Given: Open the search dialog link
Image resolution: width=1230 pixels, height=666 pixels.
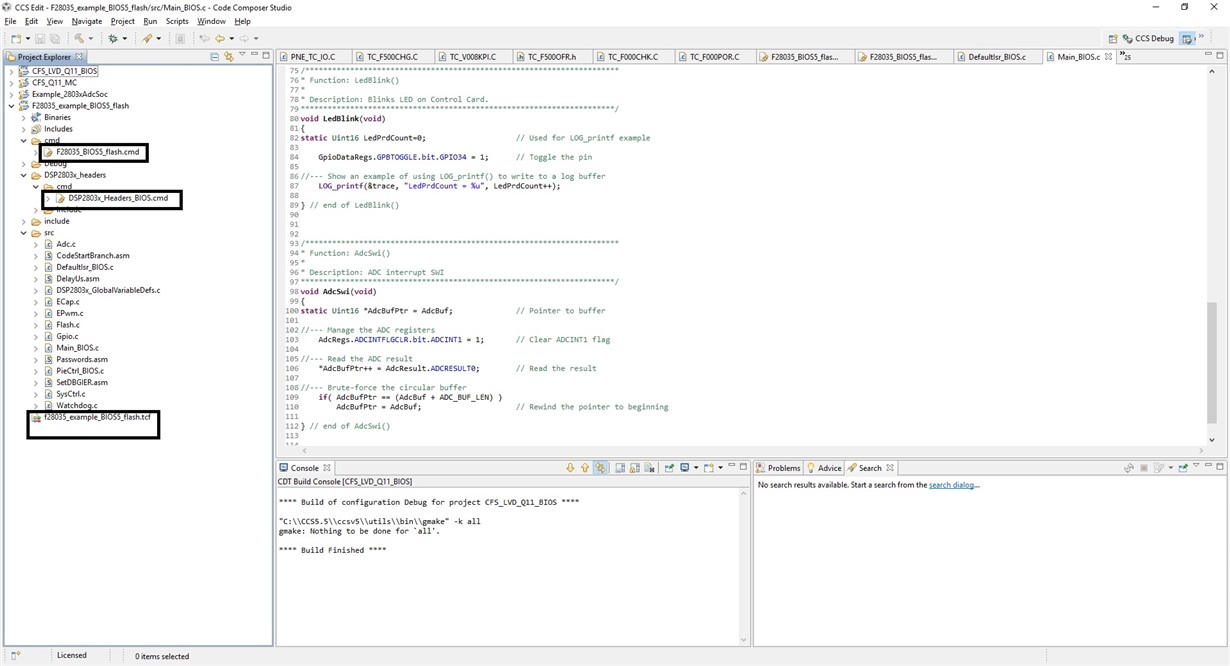Looking at the screenshot, I should click(x=953, y=485).
